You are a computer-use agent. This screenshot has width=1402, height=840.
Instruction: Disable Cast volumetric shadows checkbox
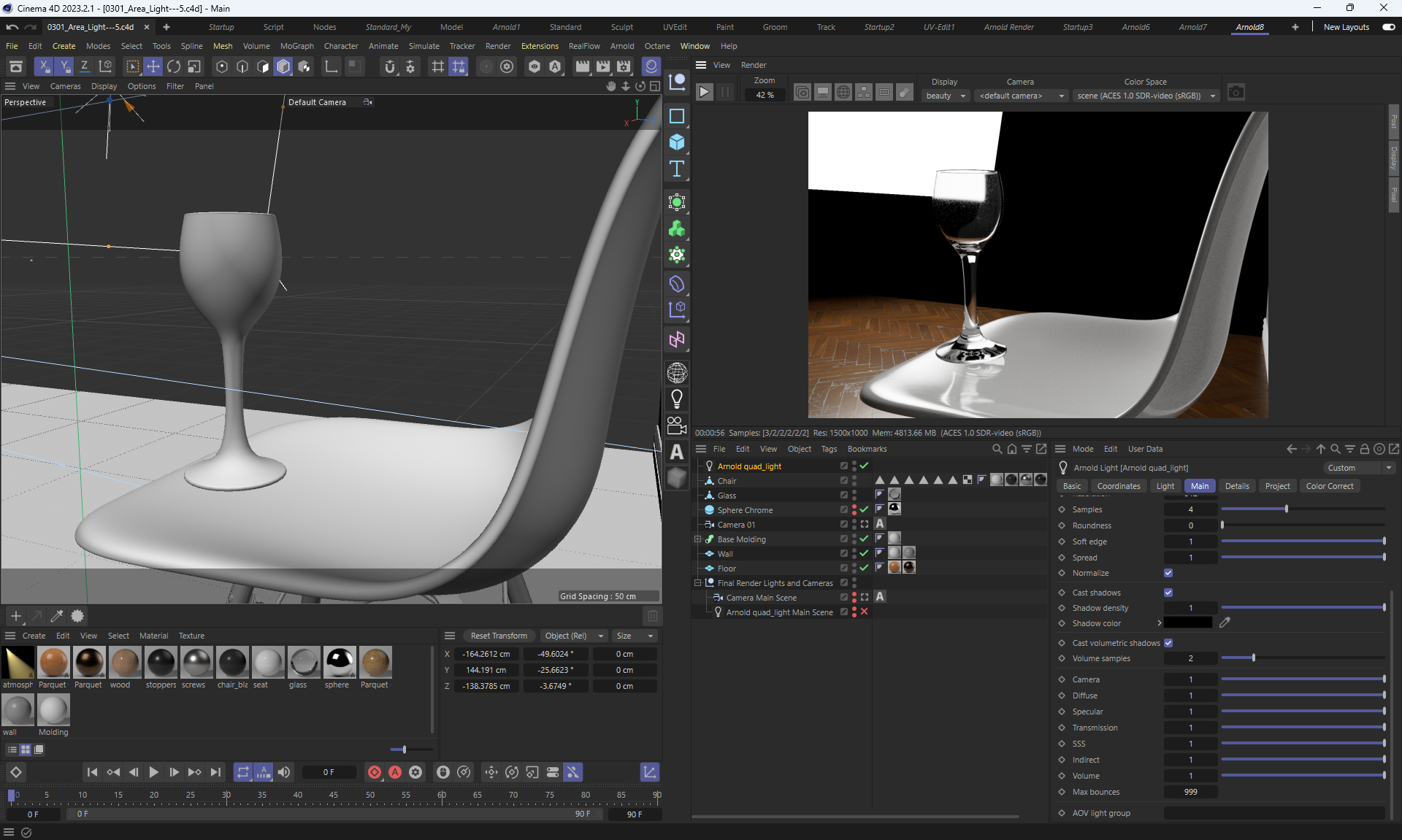[1168, 643]
